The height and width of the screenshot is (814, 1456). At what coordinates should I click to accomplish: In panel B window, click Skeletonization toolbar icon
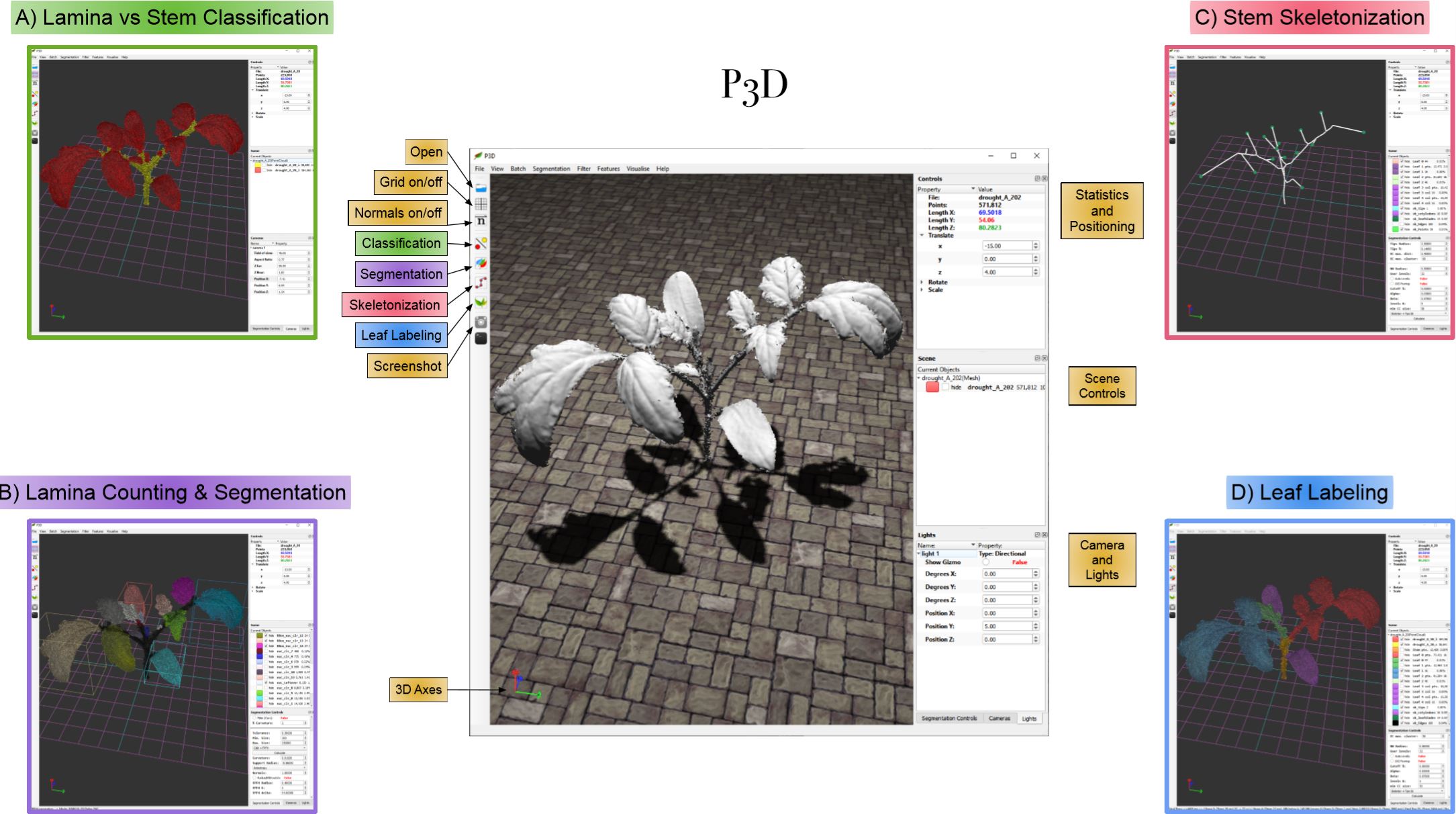coord(35,587)
